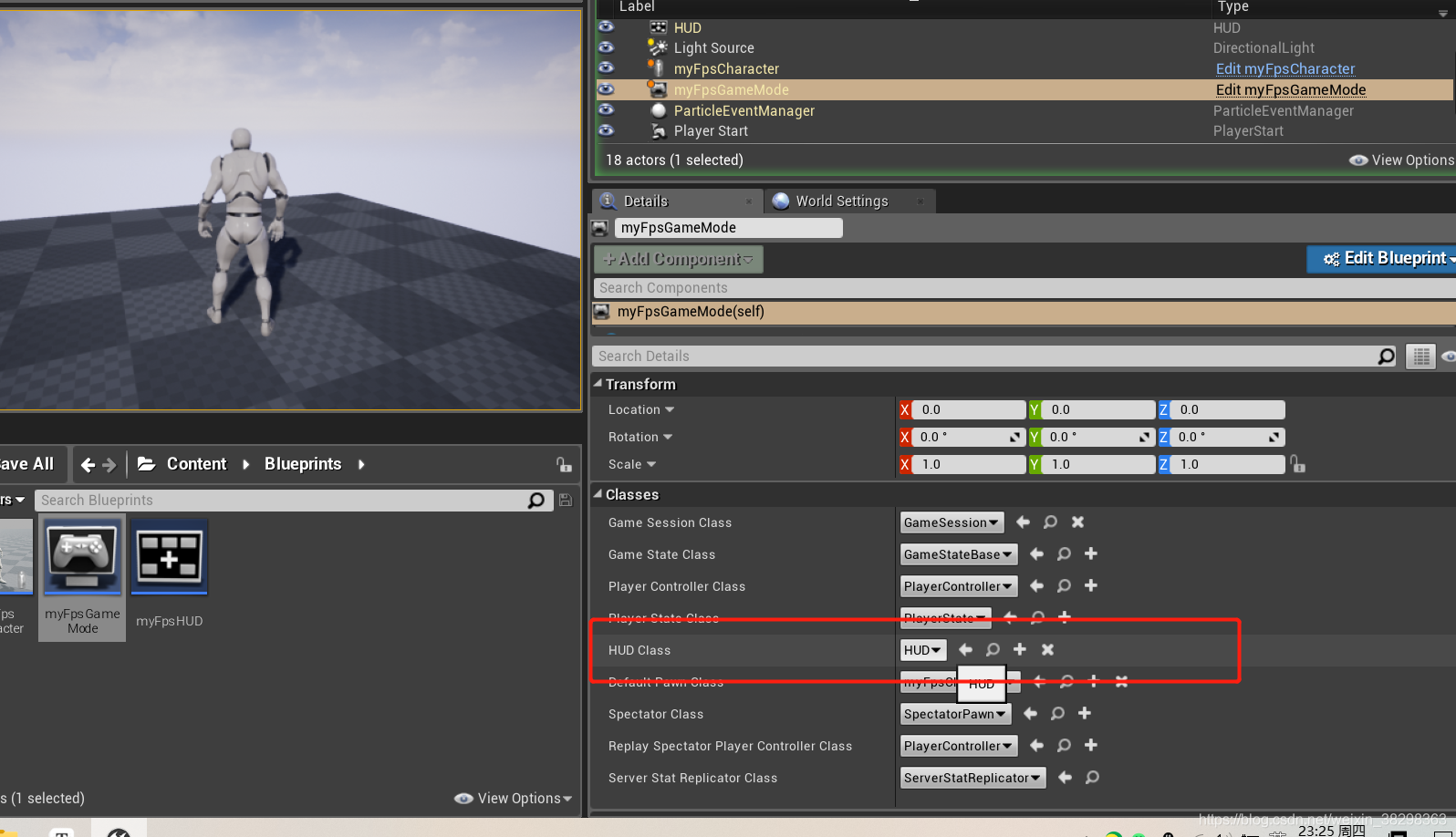Use selected asset for HUD Class
This screenshot has height=837, width=1456.
(x=965, y=650)
